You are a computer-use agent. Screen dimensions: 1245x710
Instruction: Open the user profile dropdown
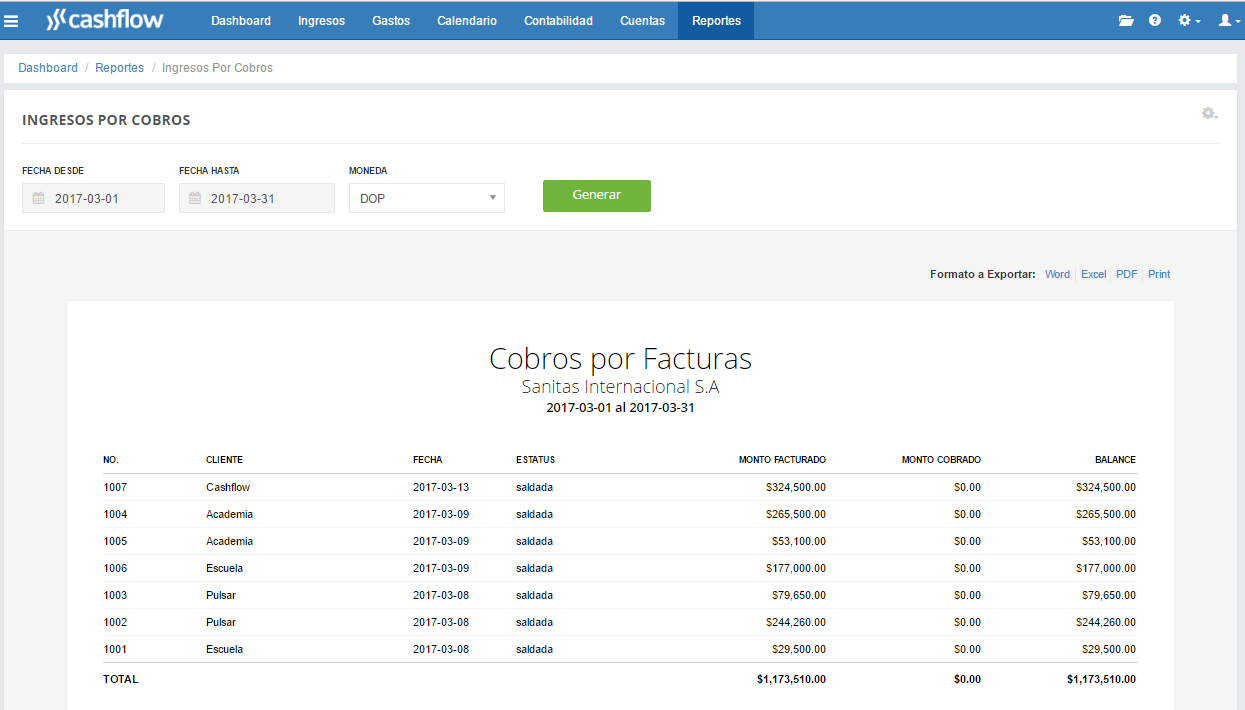(x=1229, y=20)
